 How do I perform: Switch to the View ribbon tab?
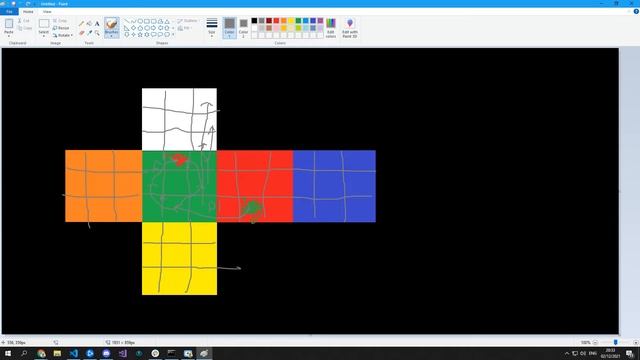(x=47, y=12)
